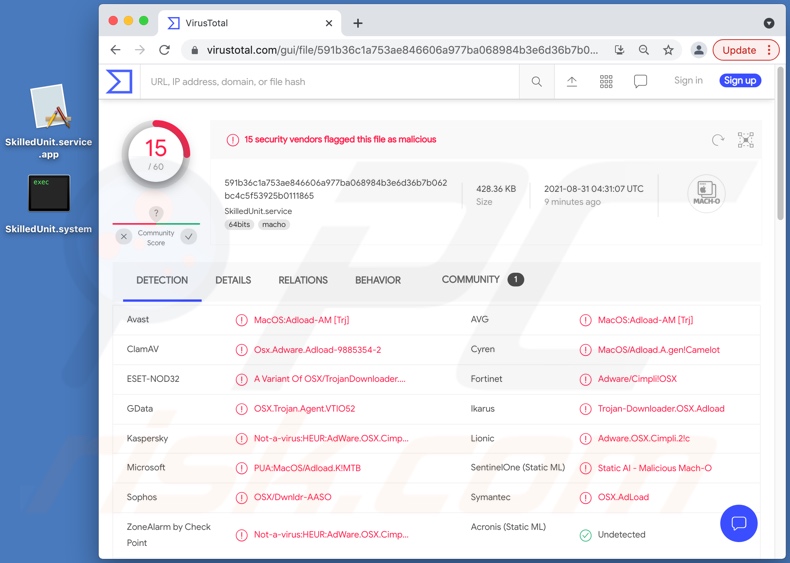Image resolution: width=790 pixels, height=563 pixels.
Task: Click Ikarus result Trojan-Downloader.OSX.Adload
Action: (661, 409)
